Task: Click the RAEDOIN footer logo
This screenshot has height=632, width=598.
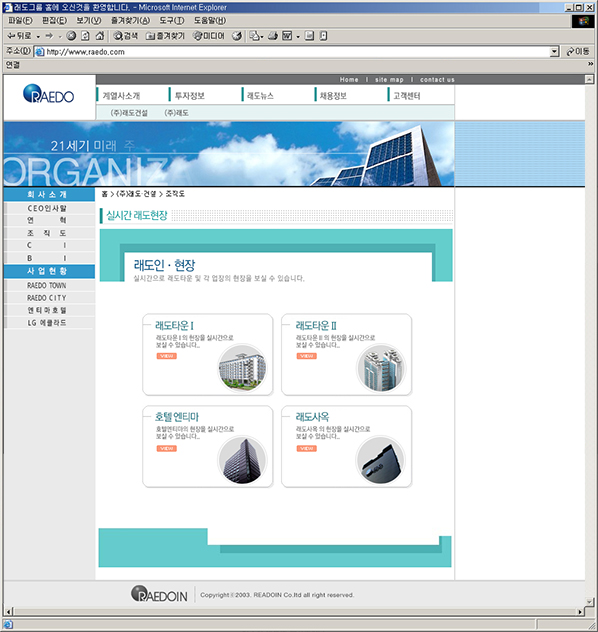Action: point(159,594)
